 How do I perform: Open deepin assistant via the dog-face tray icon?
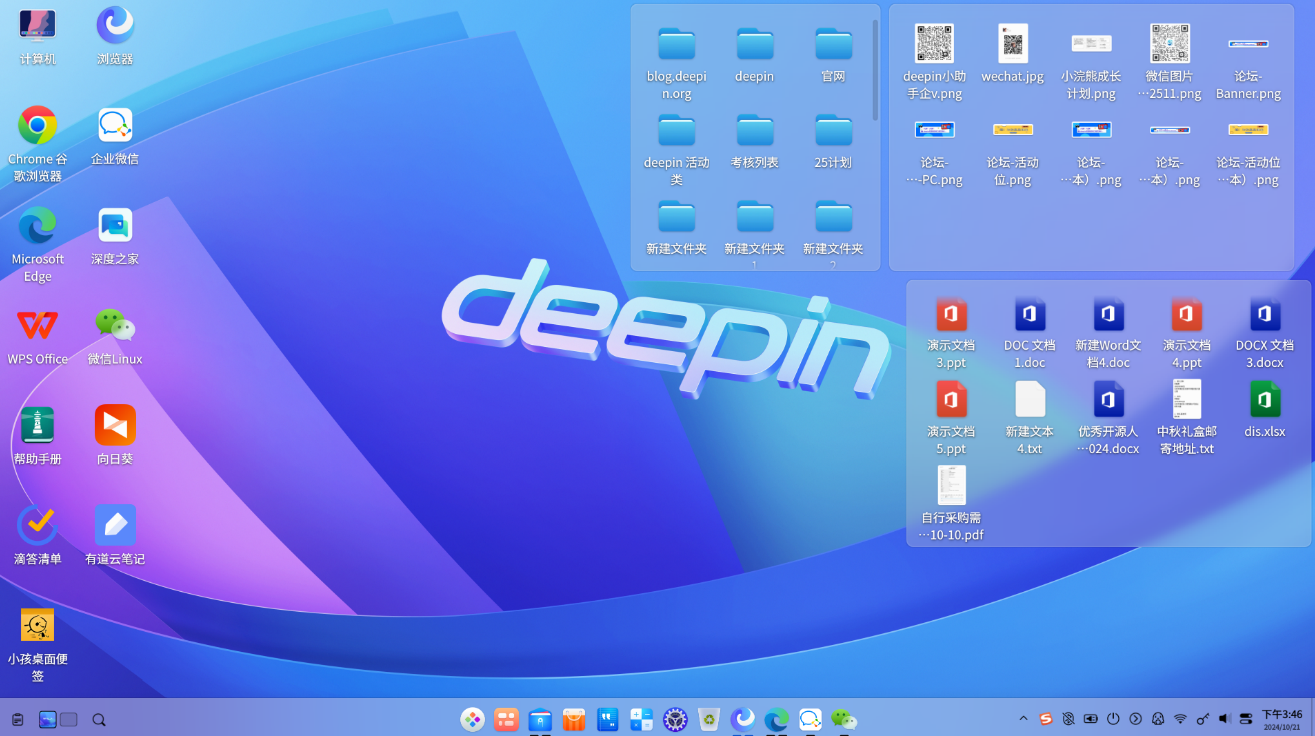coord(1158,718)
